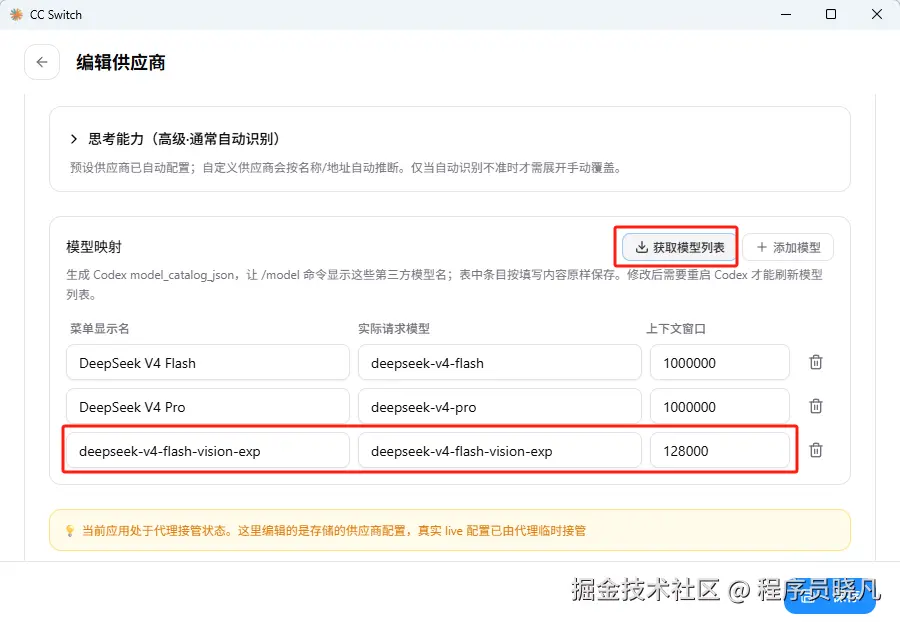Viewport: 900px width, 622px height.
Task: Click the 模型映射 heading
Action: (94, 247)
